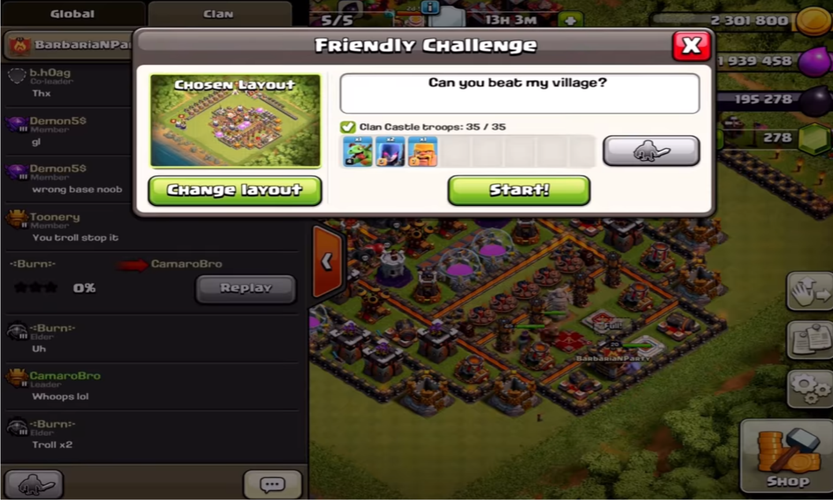Switch to the Clan chat tab
Viewport: 833px width, 500px height.
pos(219,14)
